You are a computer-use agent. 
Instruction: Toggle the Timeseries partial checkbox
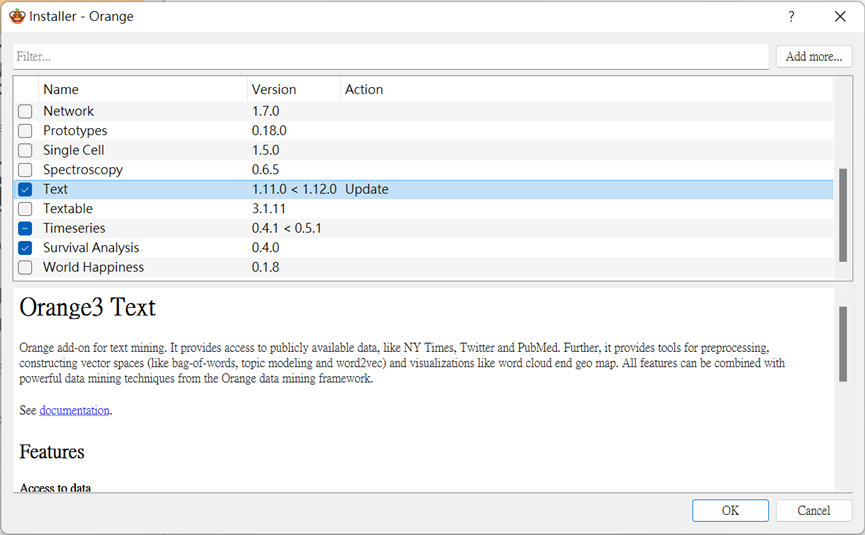click(25, 228)
